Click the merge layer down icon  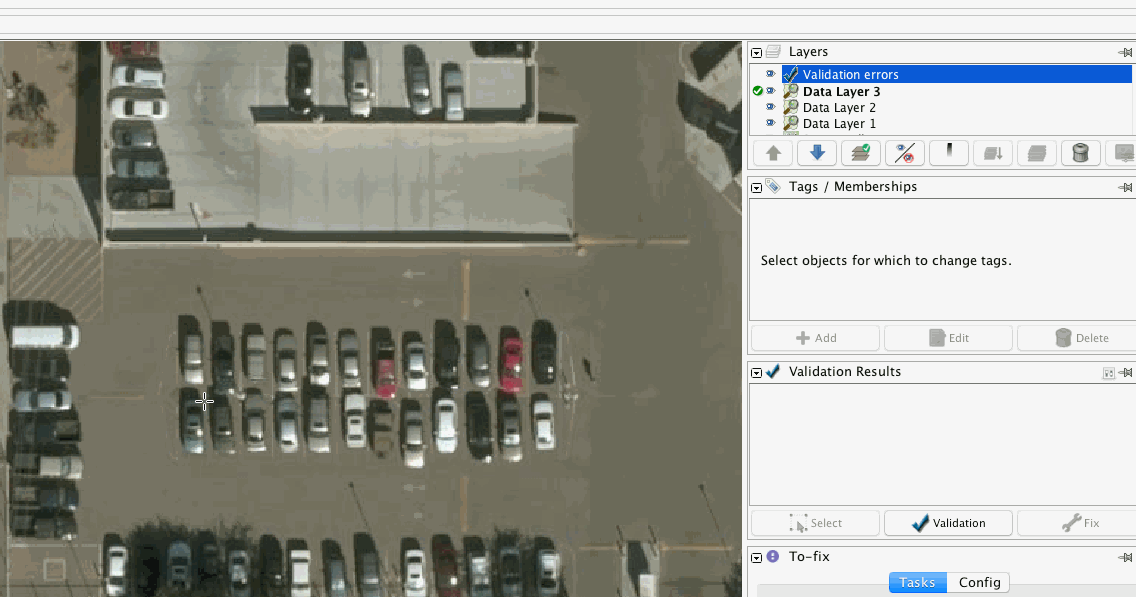point(991,152)
